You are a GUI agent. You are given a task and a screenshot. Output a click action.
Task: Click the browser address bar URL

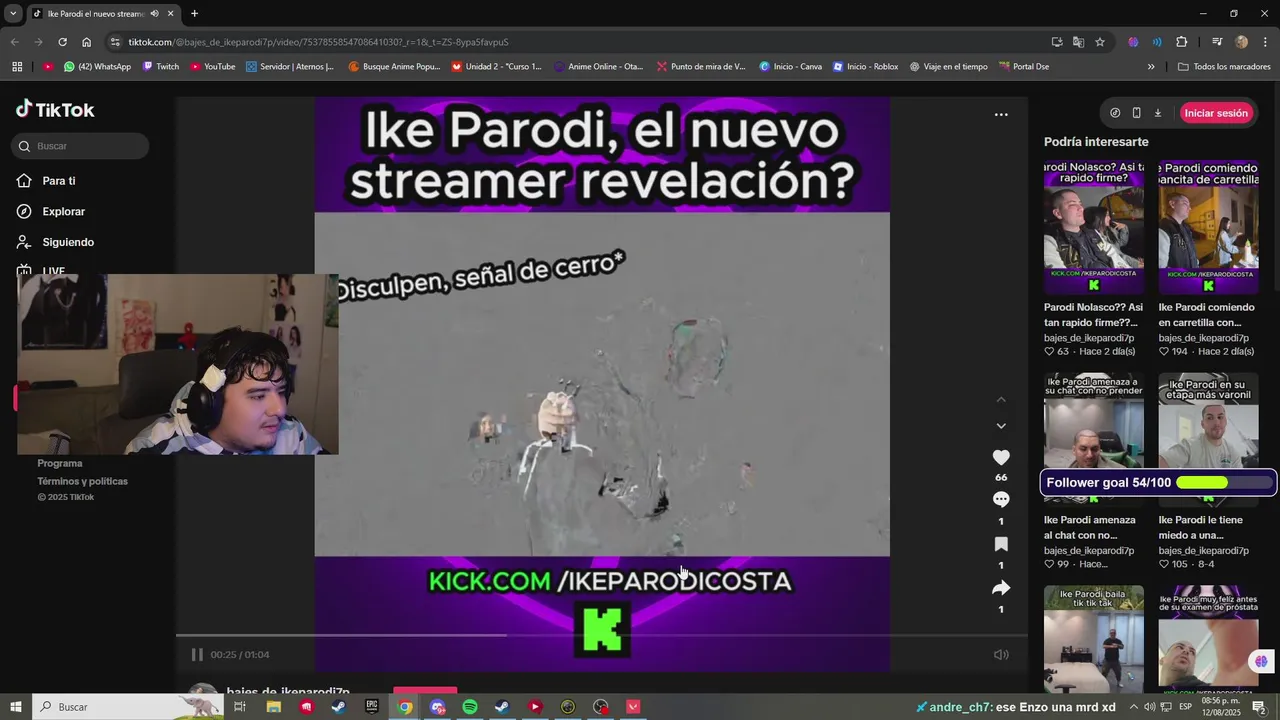pos(318,42)
